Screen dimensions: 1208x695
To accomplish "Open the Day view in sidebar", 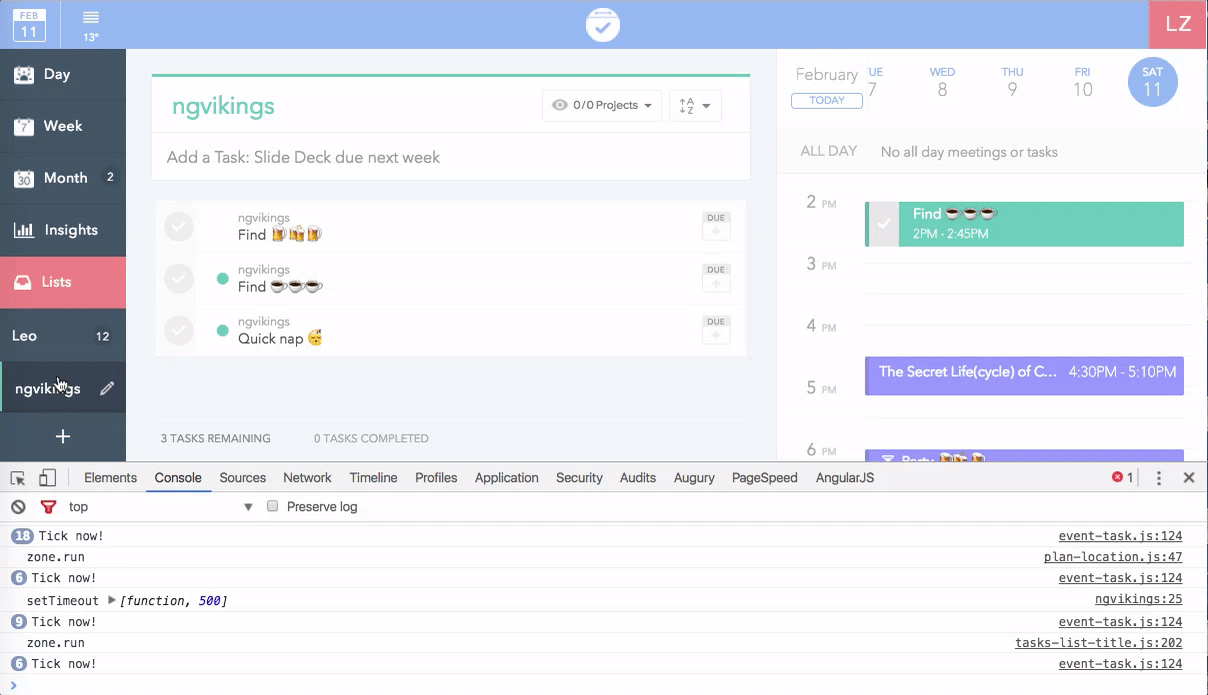I will tap(63, 75).
